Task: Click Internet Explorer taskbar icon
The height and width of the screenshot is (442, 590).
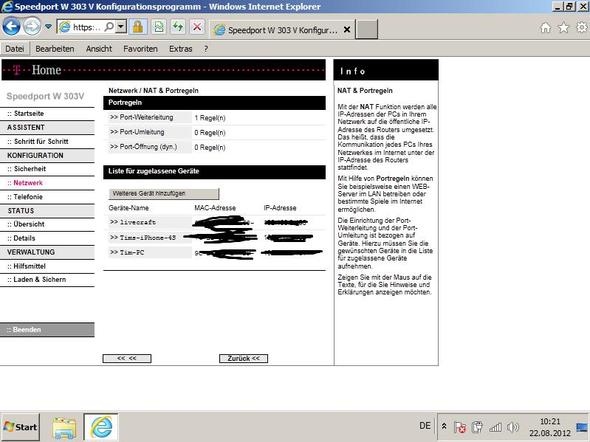Action: 101,427
